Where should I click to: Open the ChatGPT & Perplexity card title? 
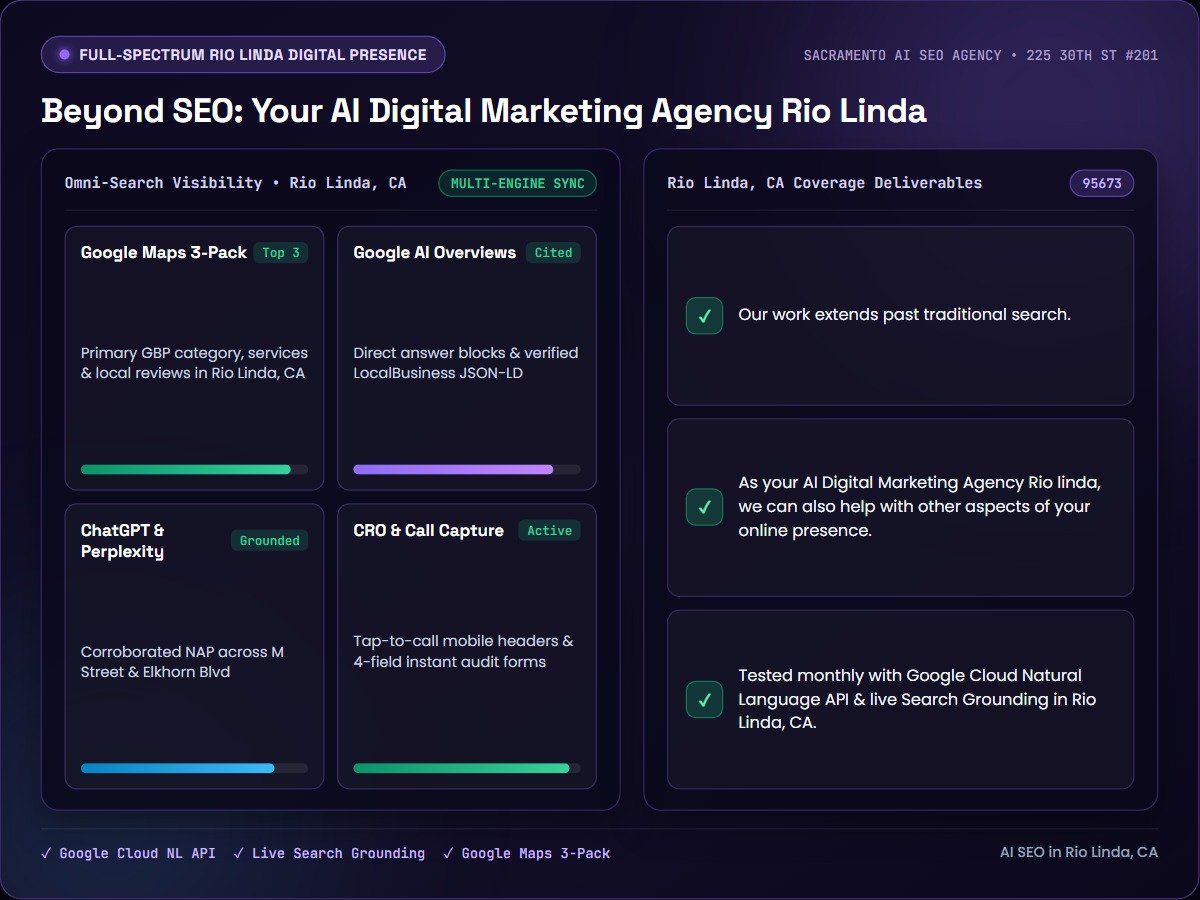click(x=123, y=541)
